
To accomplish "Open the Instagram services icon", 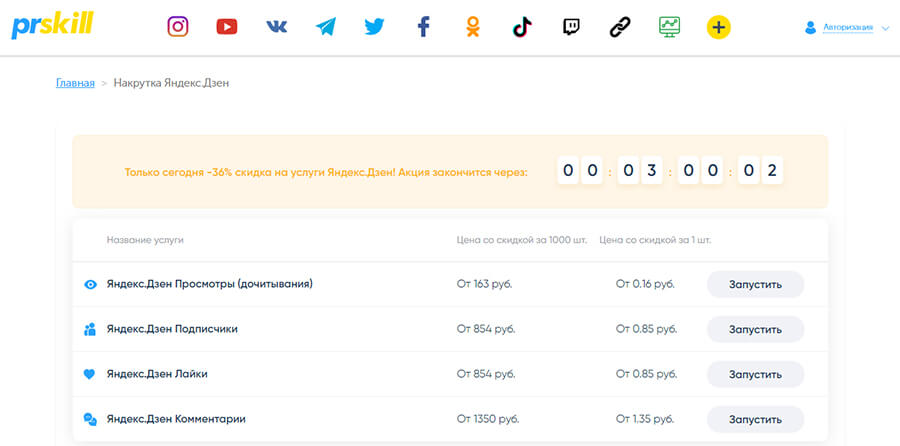I will (178, 27).
